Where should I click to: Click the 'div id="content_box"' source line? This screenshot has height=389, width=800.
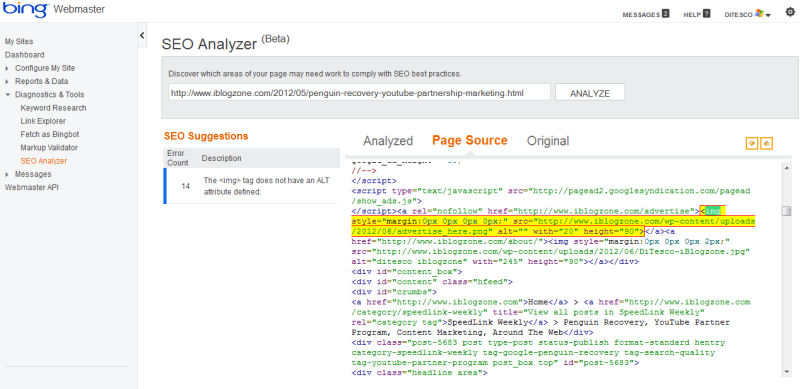pos(407,272)
